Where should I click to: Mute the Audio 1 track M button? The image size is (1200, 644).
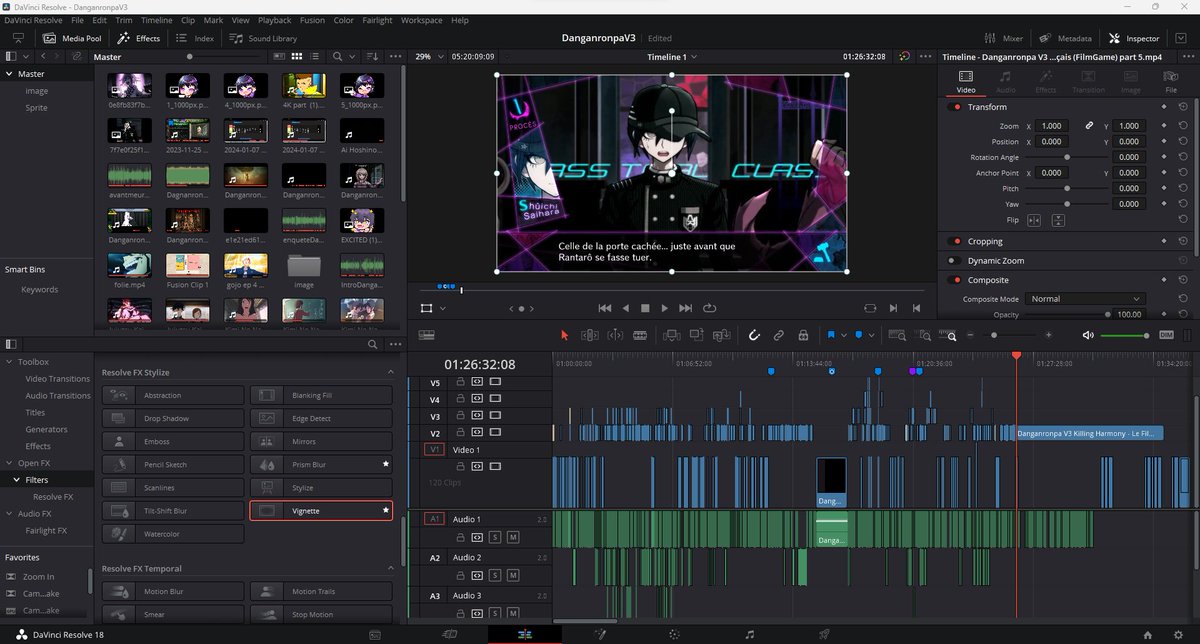point(513,538)
